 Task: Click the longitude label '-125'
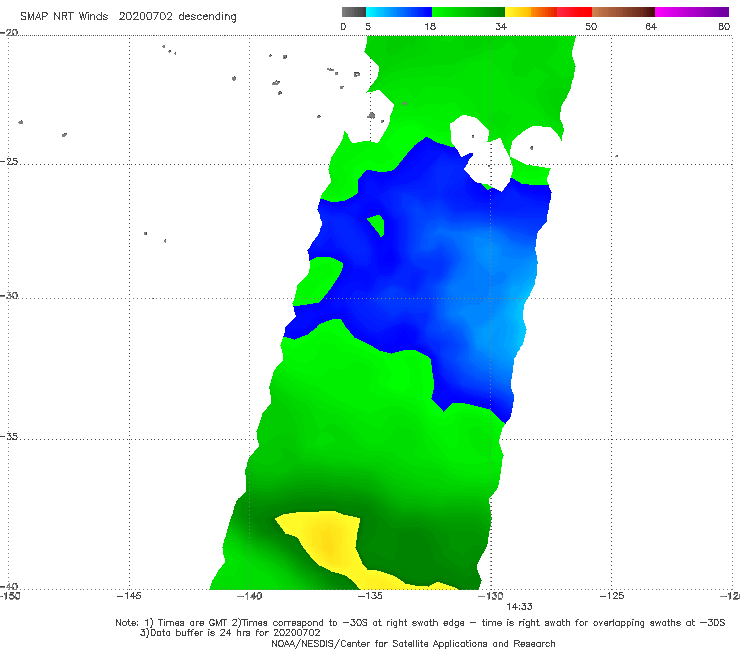click(x=612, y=596)
